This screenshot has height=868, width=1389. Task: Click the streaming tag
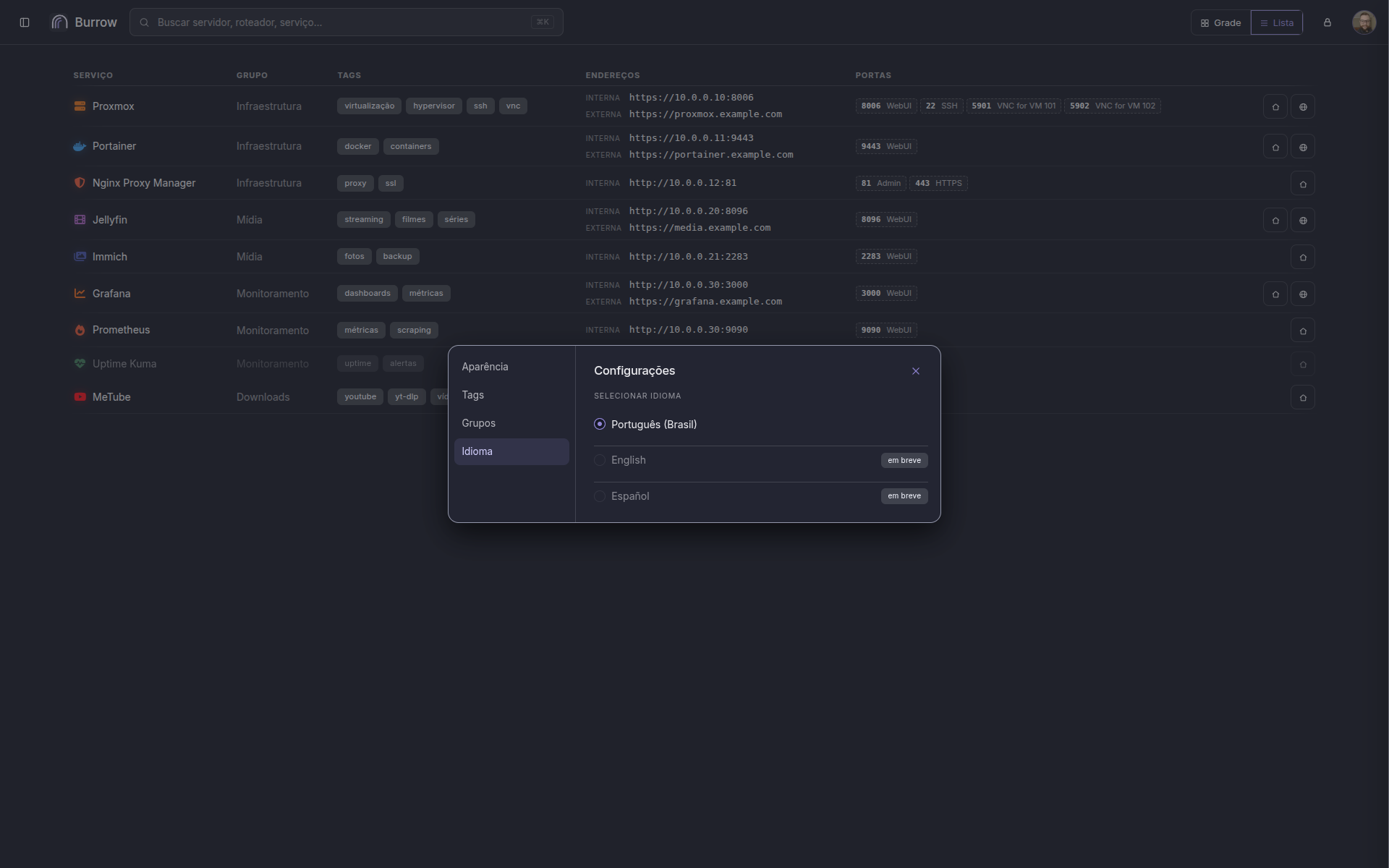click(364, 220)
